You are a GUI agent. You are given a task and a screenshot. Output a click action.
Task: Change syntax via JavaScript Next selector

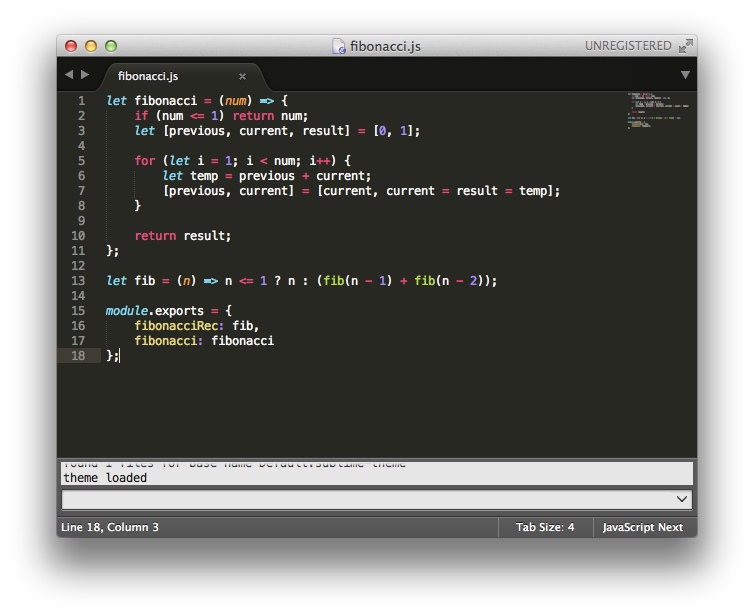(x=642, y=527)
